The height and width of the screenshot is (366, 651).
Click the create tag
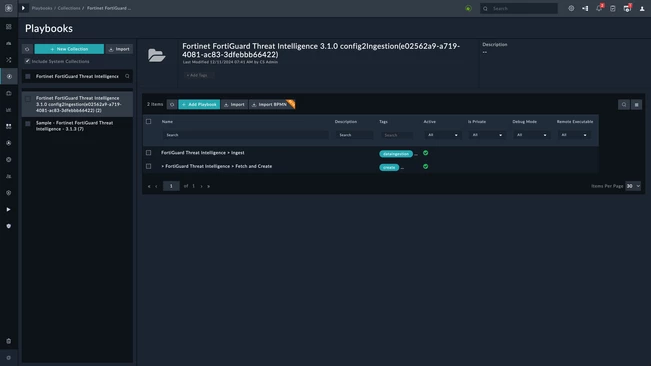389,168
